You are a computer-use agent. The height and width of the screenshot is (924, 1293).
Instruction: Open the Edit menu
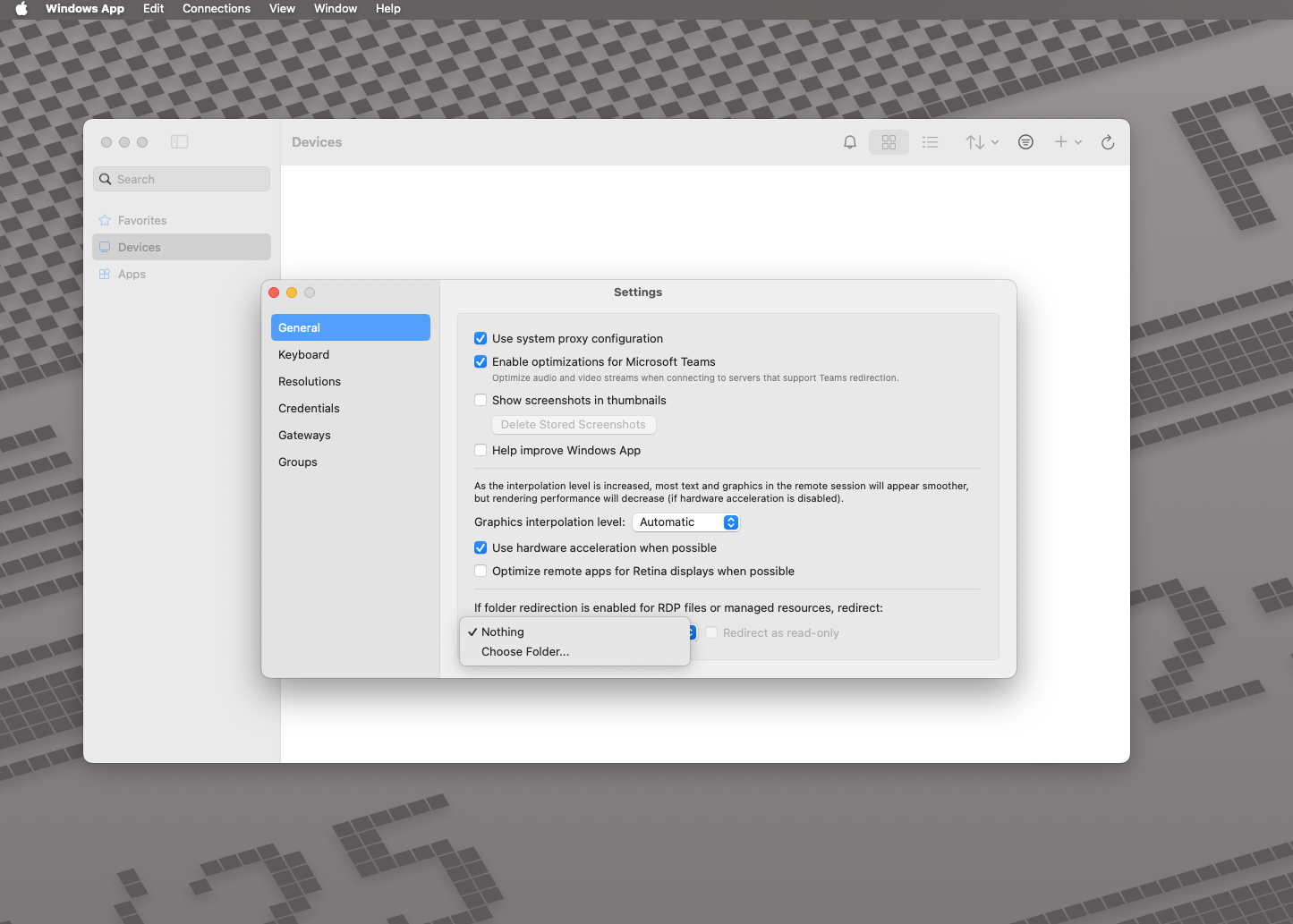(x=154, y=9)
